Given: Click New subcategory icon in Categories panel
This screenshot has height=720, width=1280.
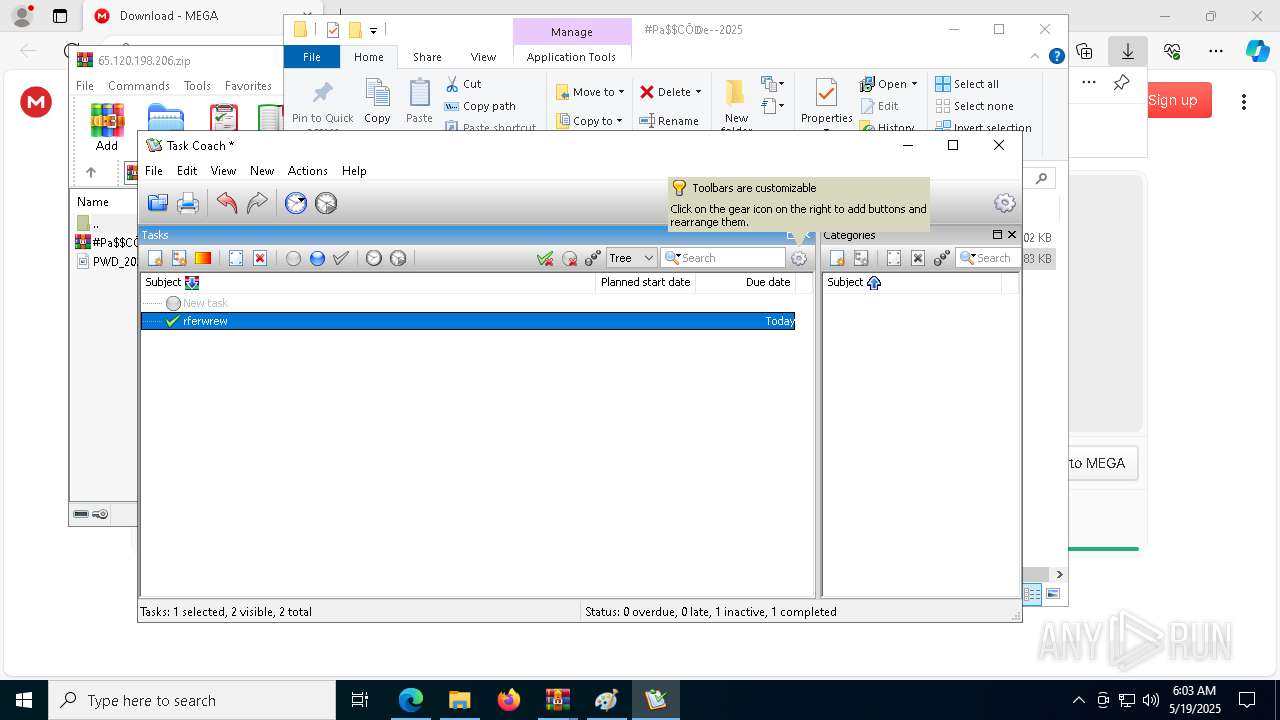Looking at the screenshot, I should pos(861,258).
